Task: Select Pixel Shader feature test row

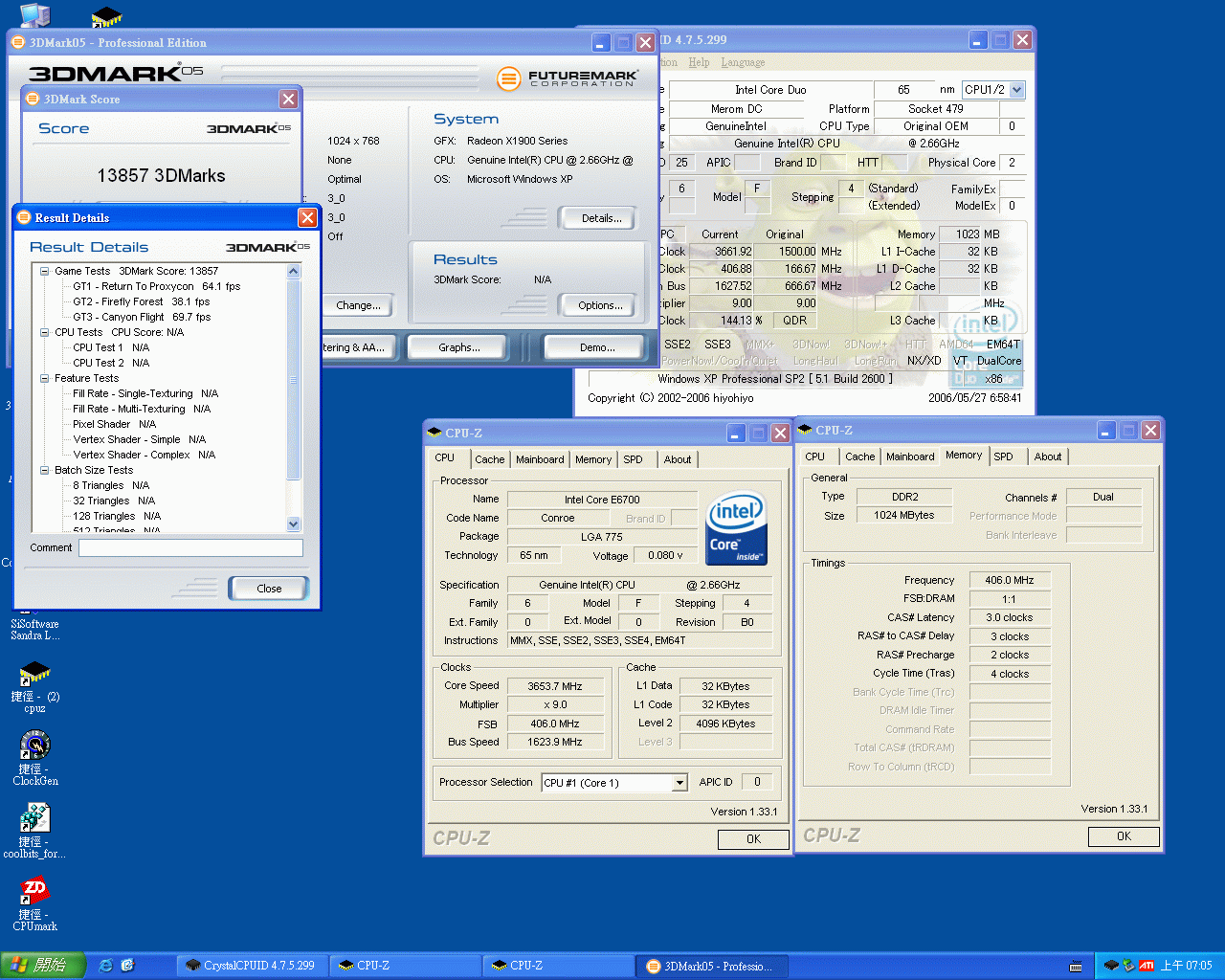Action: 114,424
